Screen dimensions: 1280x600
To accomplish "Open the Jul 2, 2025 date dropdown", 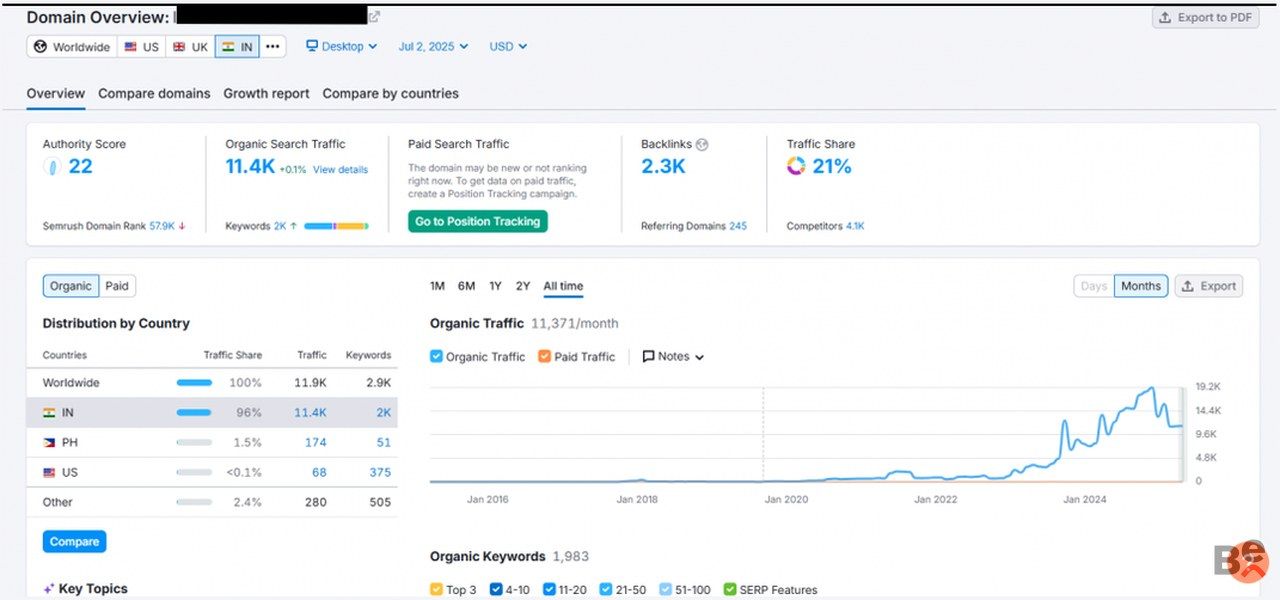I will (433, 47).
